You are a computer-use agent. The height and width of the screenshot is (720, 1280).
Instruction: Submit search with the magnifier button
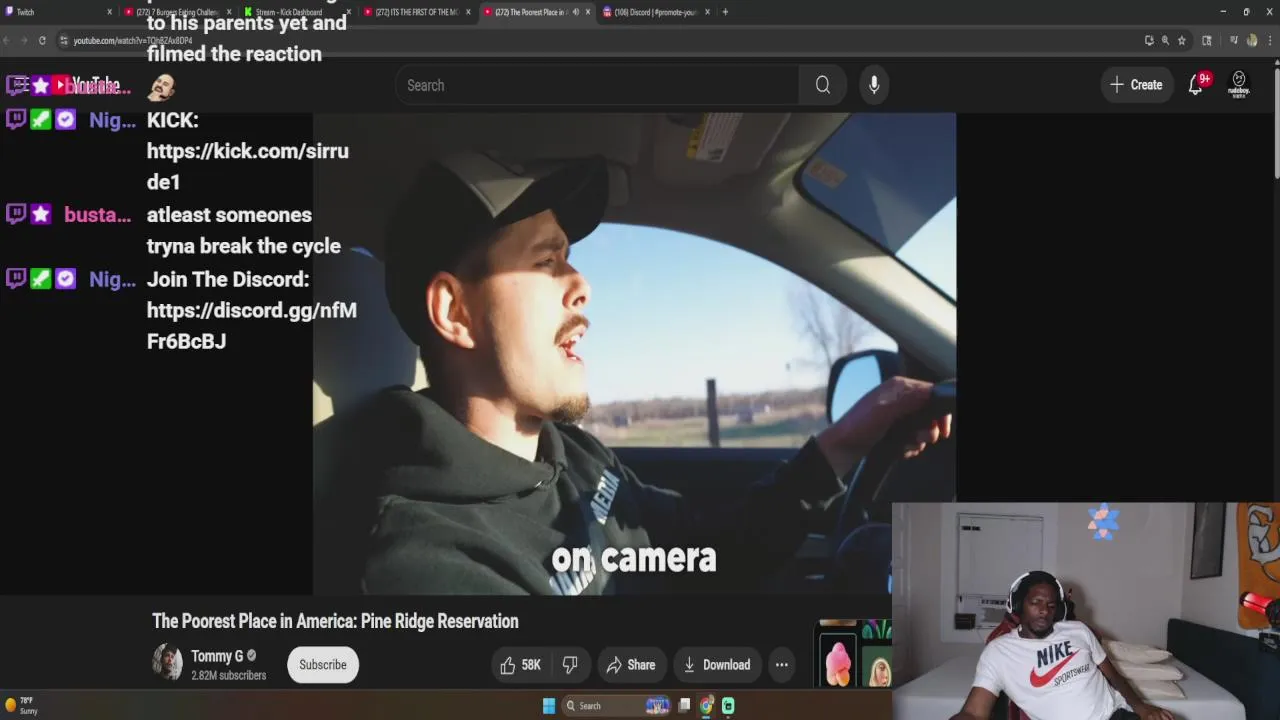(x=822, y=85)
